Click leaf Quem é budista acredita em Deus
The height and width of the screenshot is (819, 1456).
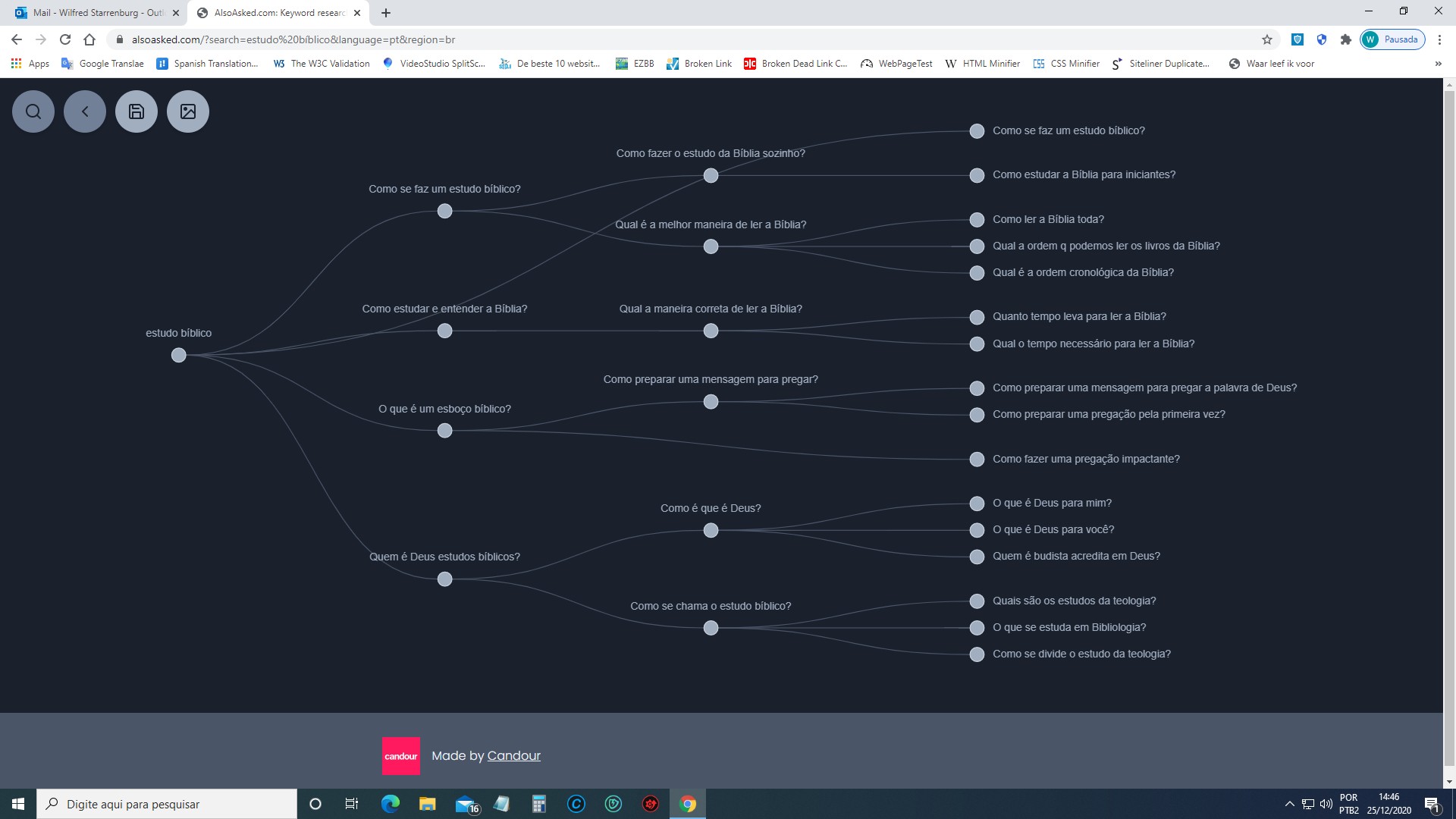(x=977, y=557)
